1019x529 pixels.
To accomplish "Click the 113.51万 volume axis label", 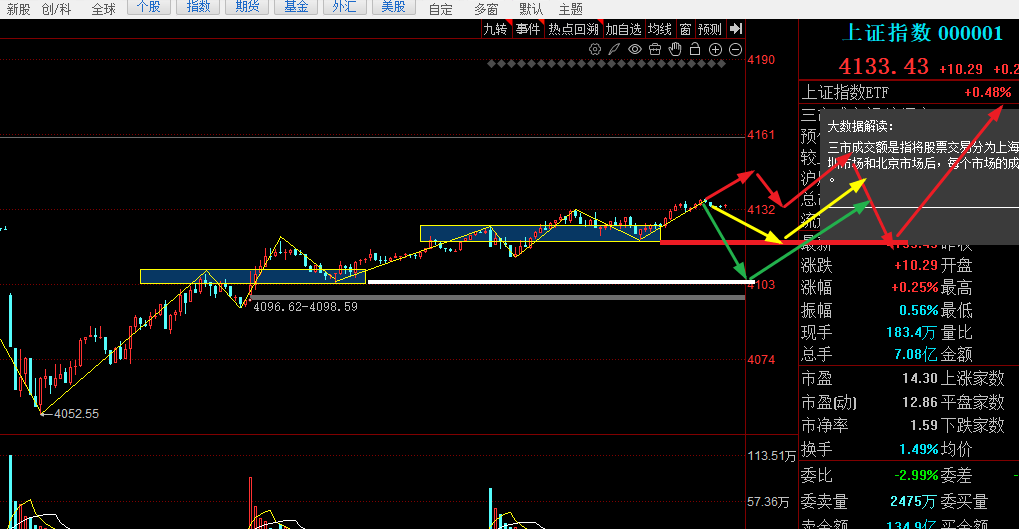I will point(771,456).
